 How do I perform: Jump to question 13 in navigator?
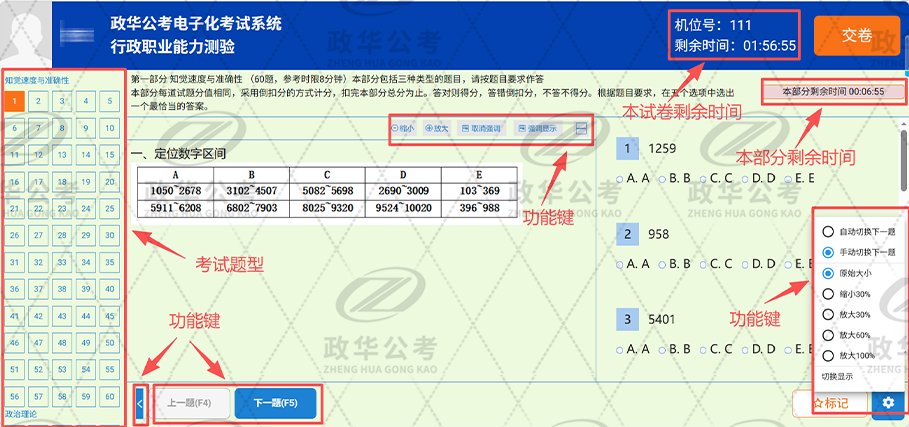(62, 155)
